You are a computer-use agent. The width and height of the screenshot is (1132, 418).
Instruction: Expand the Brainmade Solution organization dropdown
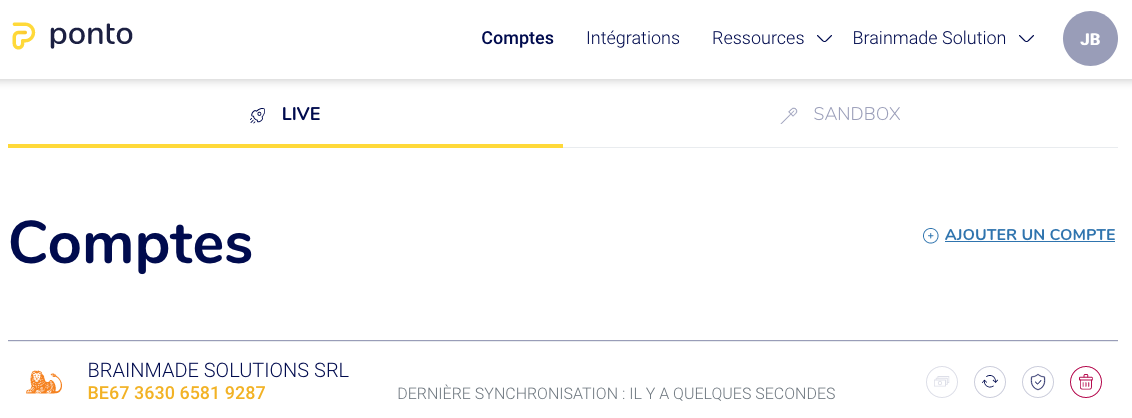coord(944,38)
